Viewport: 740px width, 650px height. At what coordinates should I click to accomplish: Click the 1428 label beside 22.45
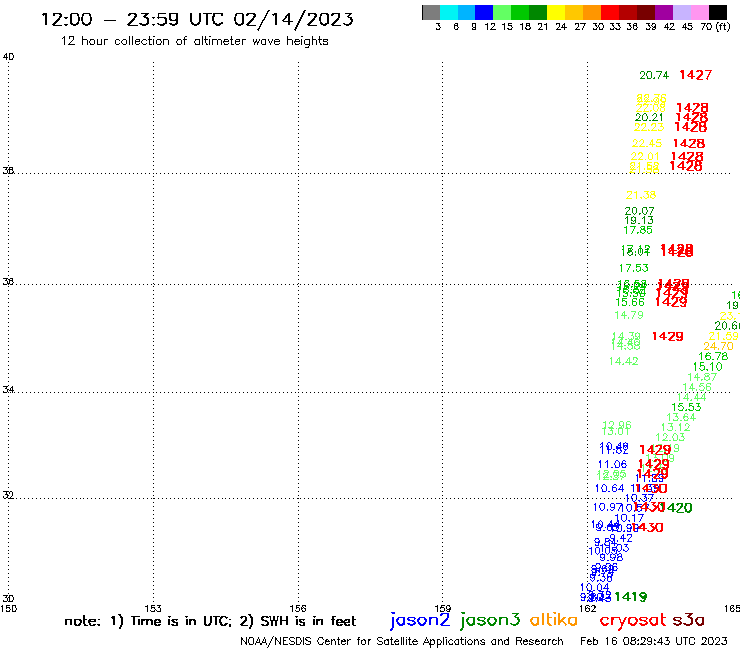coord(689,144)
